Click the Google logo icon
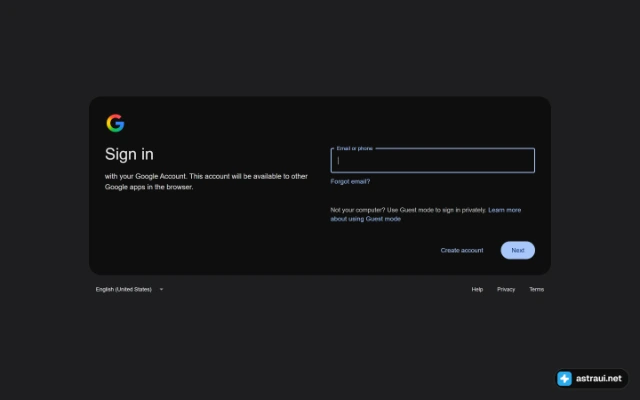 coord(115,123)
